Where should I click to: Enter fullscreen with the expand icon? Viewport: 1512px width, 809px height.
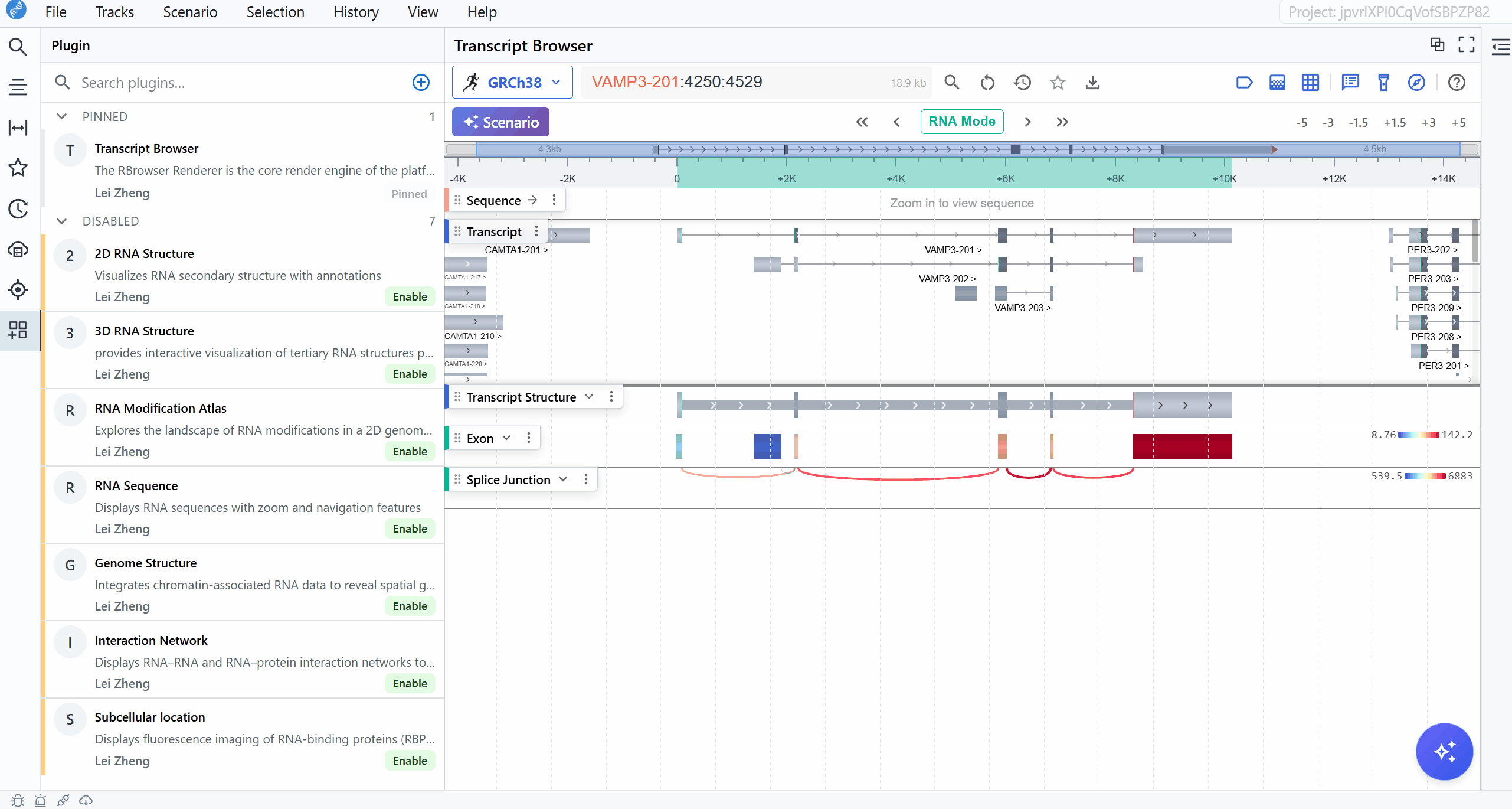pos(1467,45)
